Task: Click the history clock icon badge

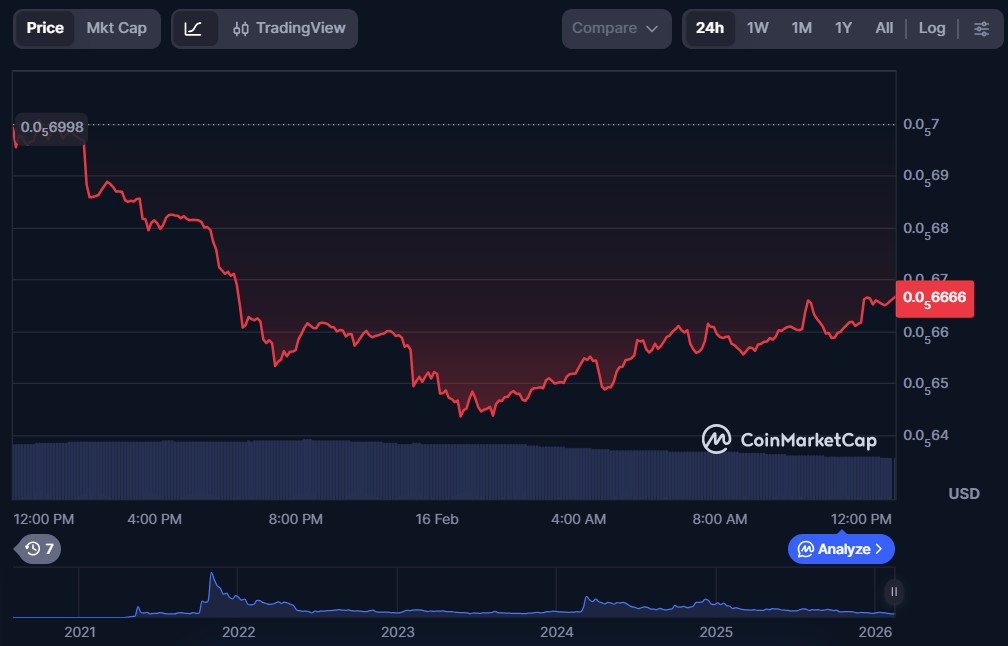Action: (x=39, y=548)
